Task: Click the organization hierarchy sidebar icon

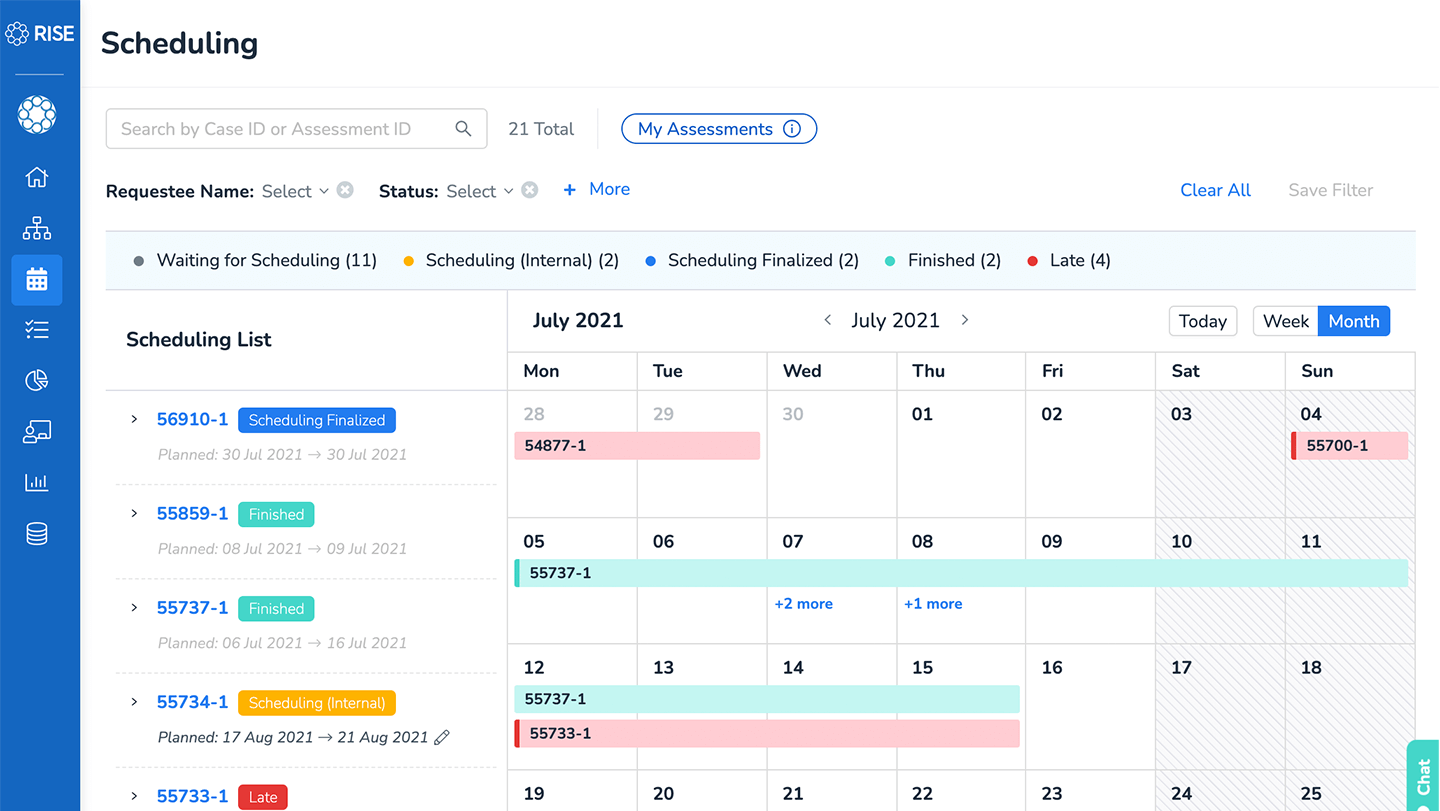Action: [37, 229]
